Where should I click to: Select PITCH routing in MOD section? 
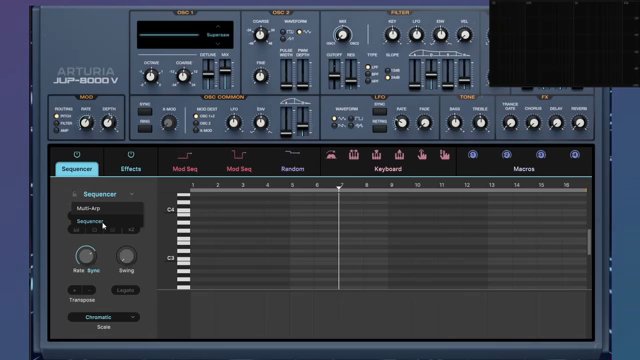[56, 116]
